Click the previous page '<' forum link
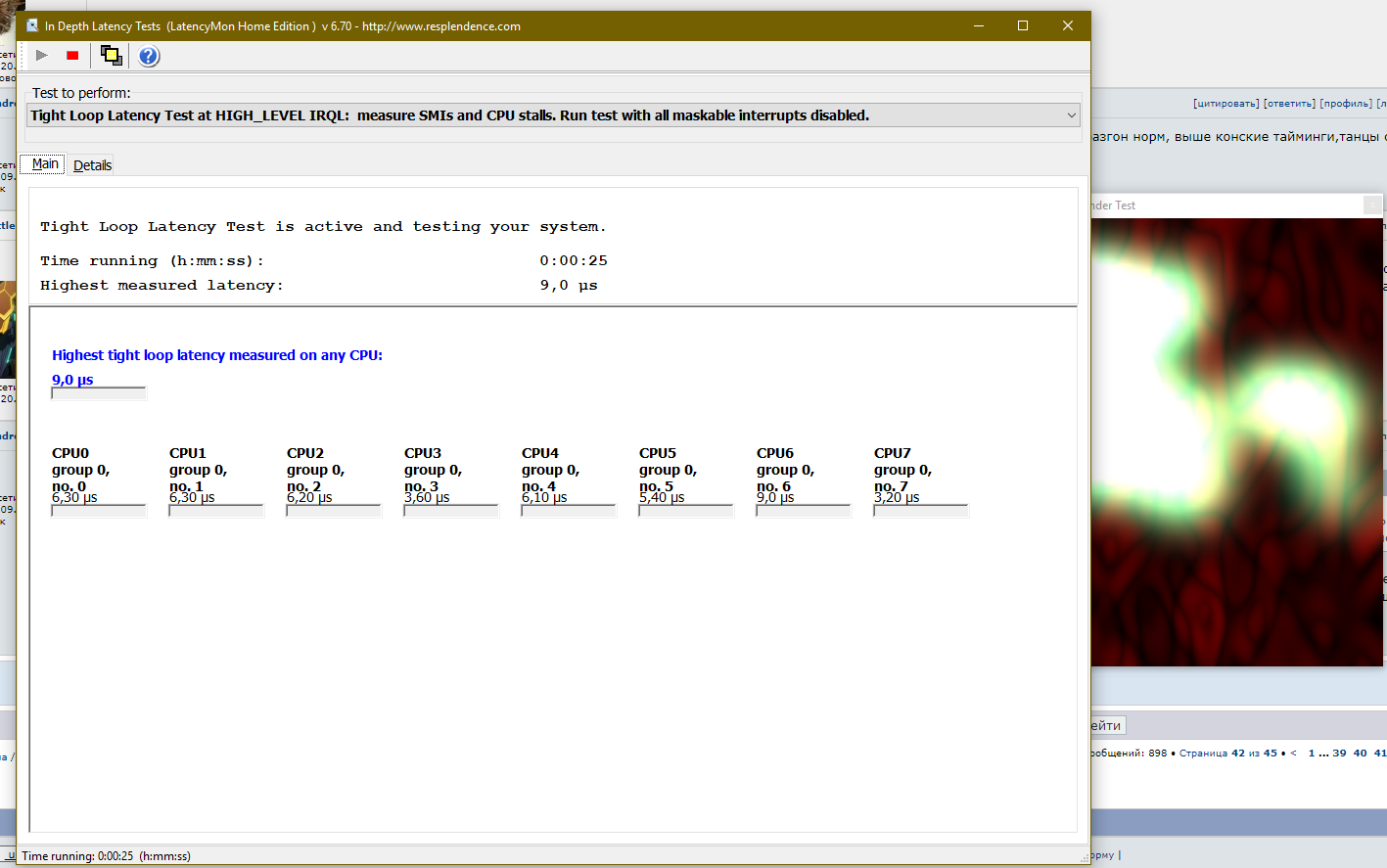The height and width of the screenshot is (868, 1387). click(x=1293, y=753)
